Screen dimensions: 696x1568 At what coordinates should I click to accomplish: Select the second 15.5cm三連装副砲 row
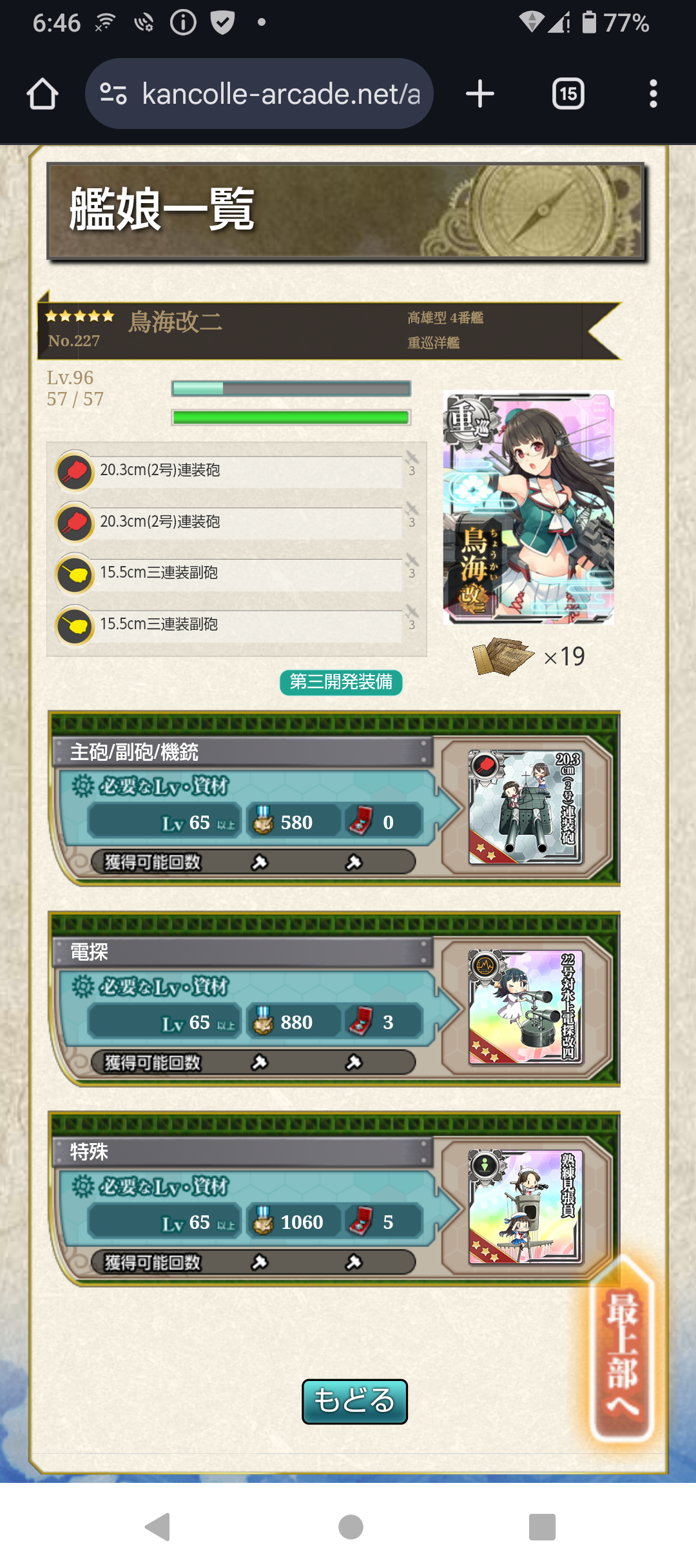coord(236,625)
